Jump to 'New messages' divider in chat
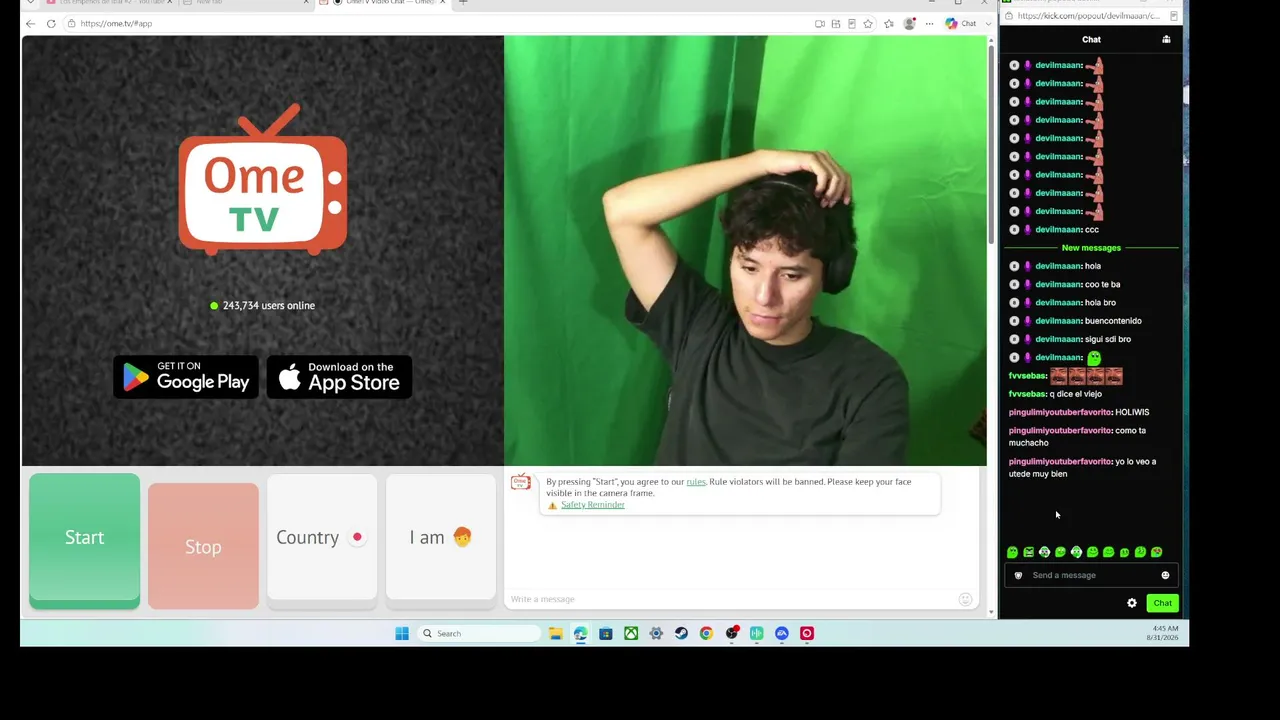1280x720 pixels. coord(1091,248)
